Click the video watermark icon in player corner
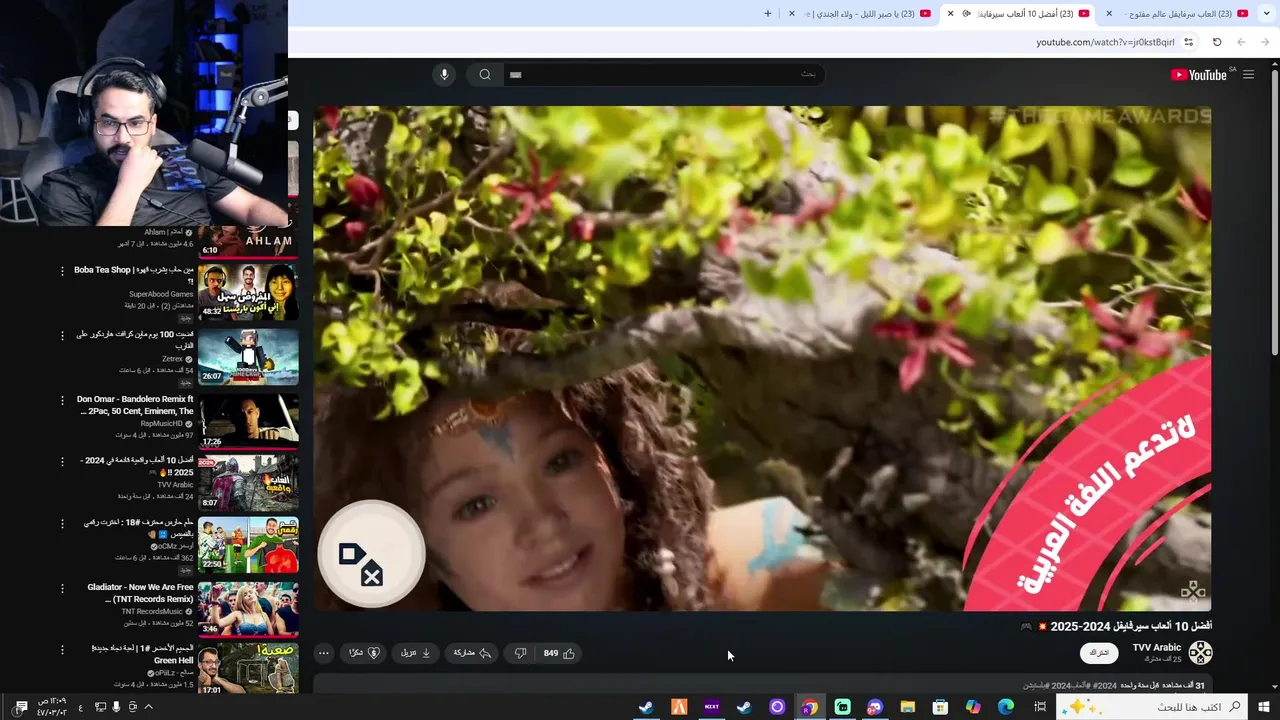This screenshot has height=720, width=1280. [1193, 591]
